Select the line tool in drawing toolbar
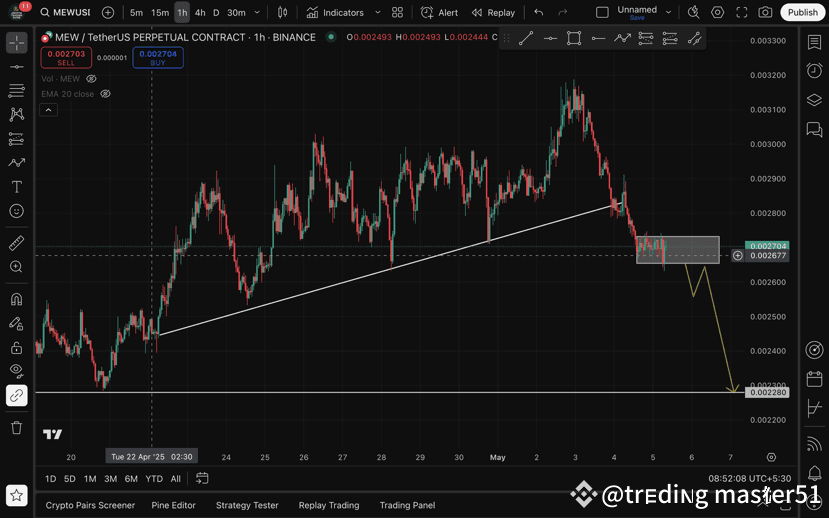The height and width of the screenshot is (518, 829). (x=526, y=38)
